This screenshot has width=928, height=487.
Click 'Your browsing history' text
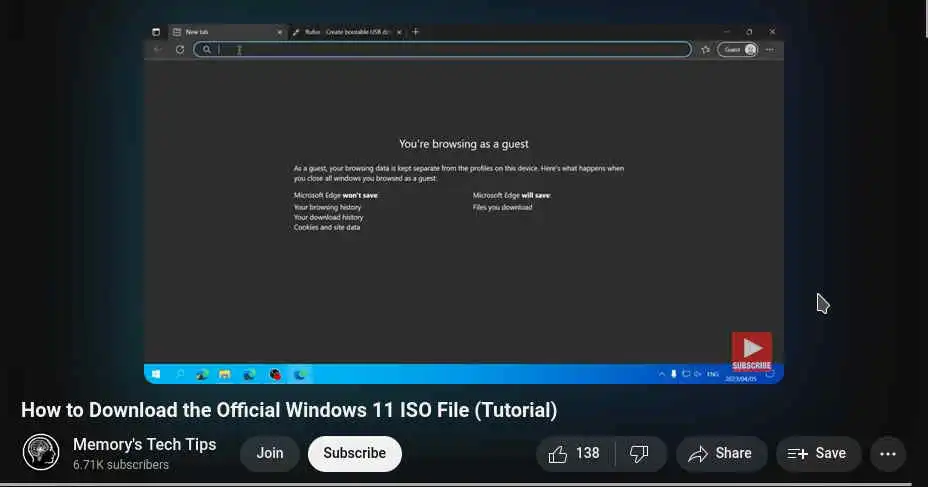tap(327, 207)
